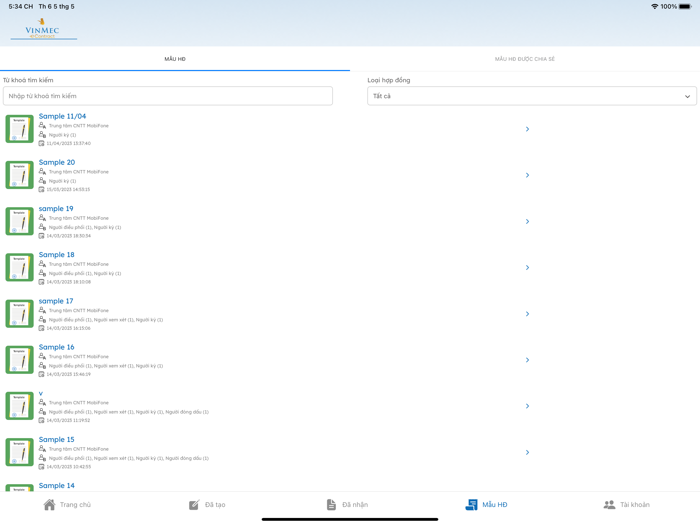Open the sample 17 template title
The image size is (700, 525).
click(x=56, y=301)
